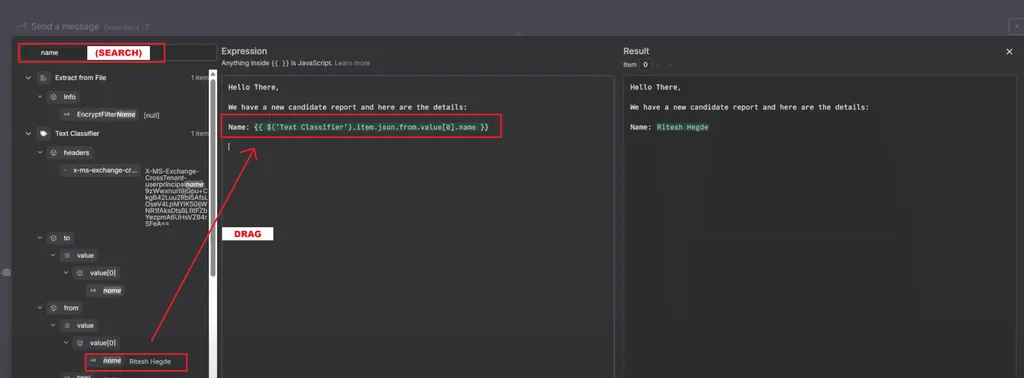Click the search field containing 'name'

[118, 53]
